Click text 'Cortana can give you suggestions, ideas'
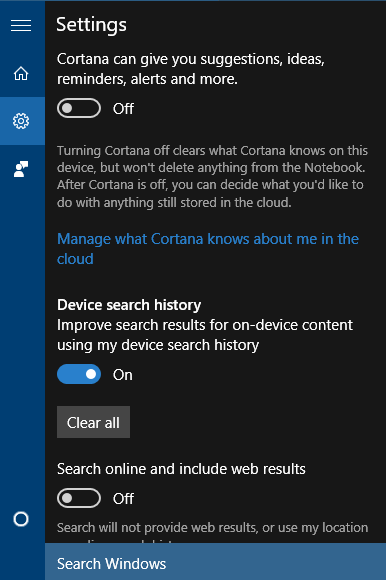386x580 pixels. [191, 59]
